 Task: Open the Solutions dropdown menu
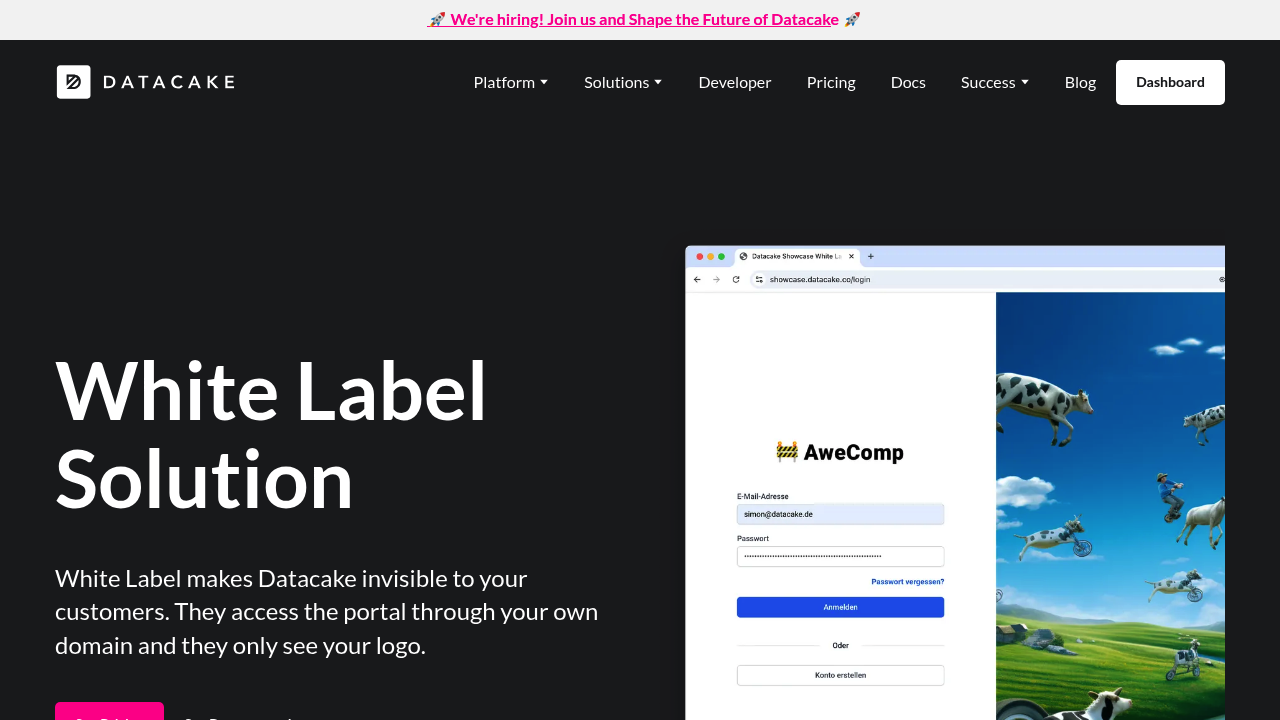click(x=623, y=82)
